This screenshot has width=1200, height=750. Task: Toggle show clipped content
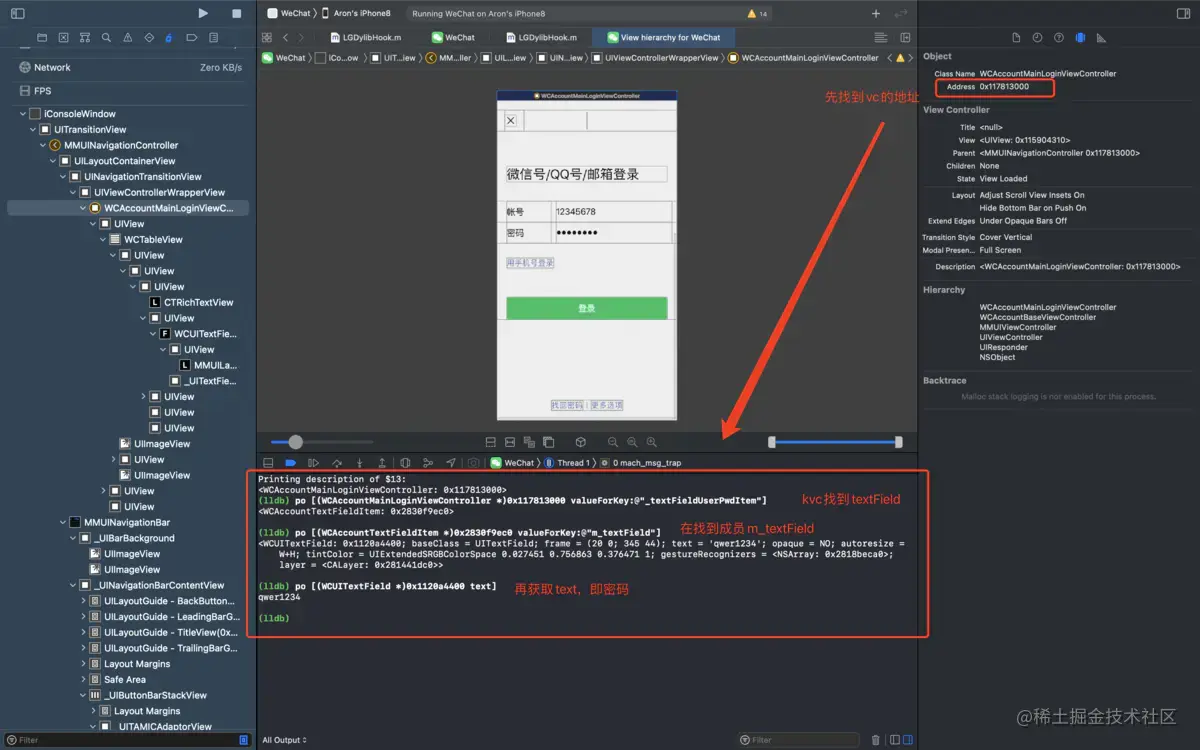(491, 442)
